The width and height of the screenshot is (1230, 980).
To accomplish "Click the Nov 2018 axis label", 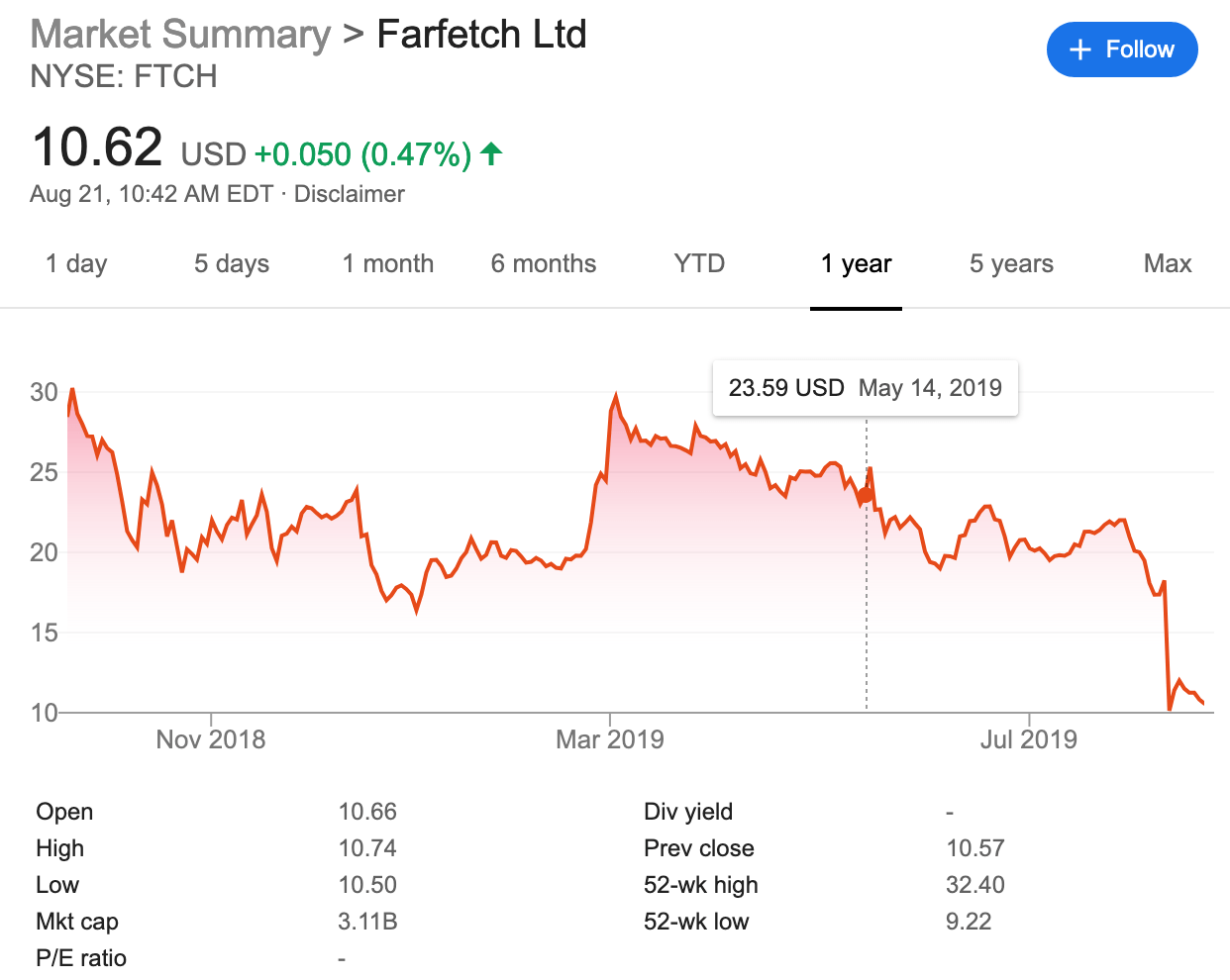I will (x=211, y=739).
